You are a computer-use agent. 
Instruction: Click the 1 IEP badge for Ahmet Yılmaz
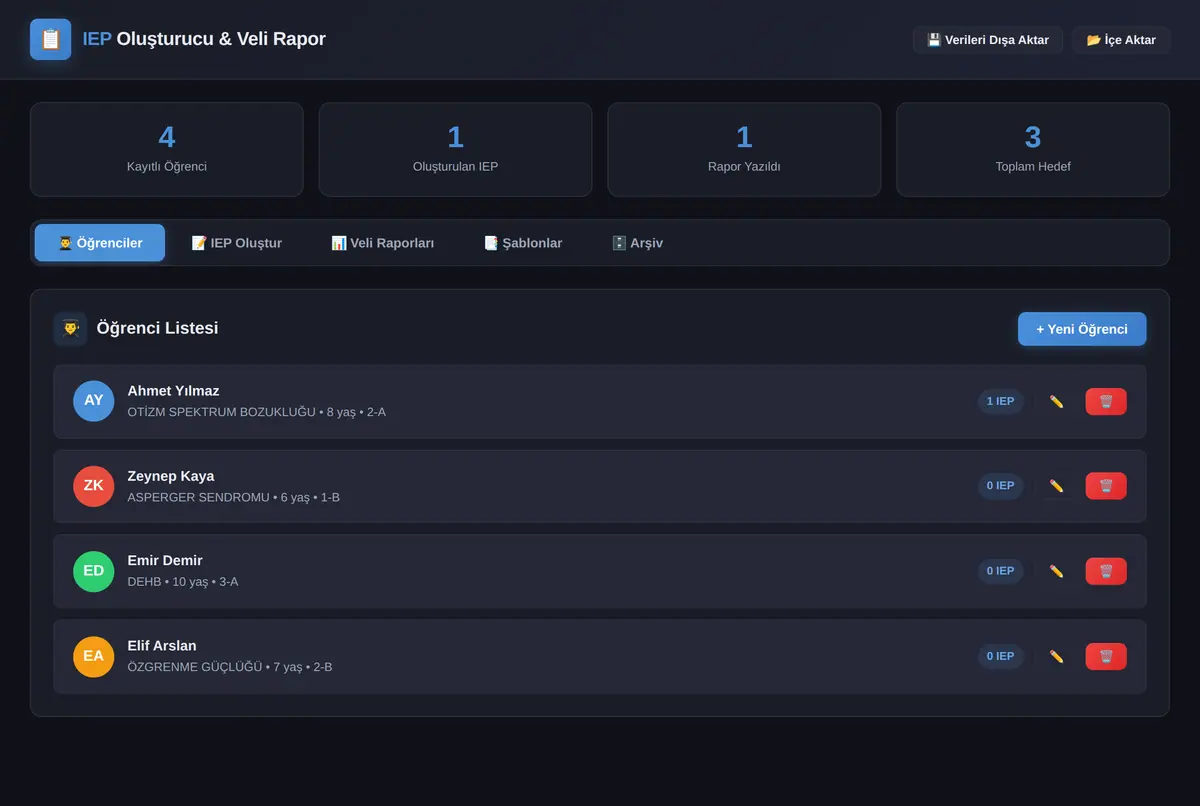(x=1000, y=401)
